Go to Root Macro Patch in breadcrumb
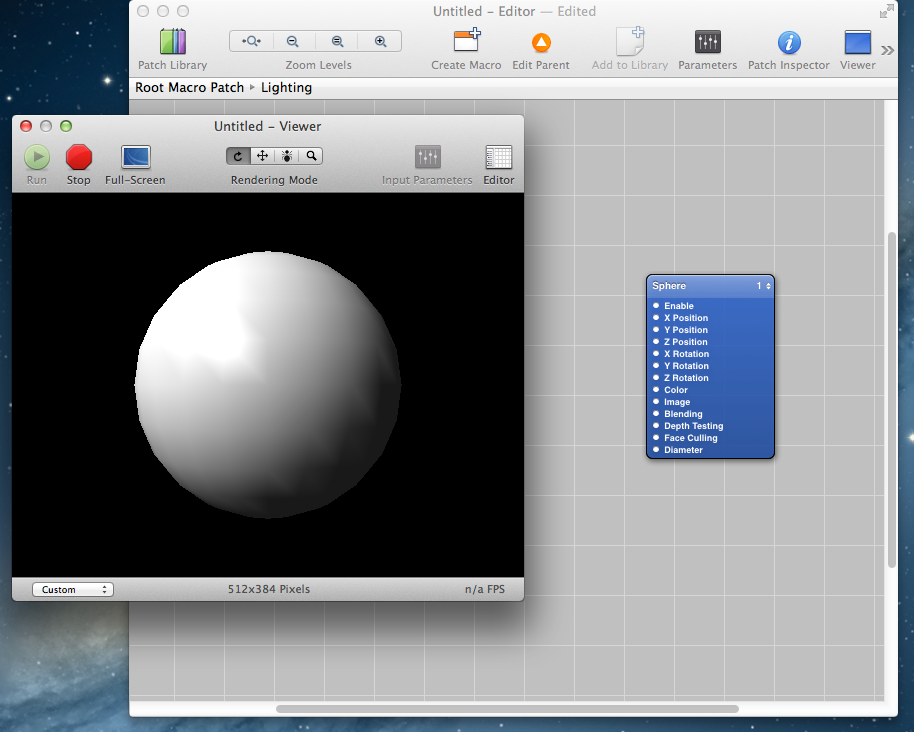 [189, 87]
